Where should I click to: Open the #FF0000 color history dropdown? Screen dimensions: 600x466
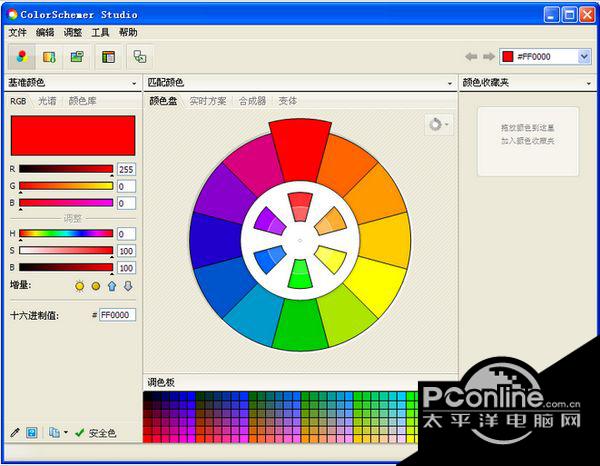pyautogui.click(x=584, y=57)
